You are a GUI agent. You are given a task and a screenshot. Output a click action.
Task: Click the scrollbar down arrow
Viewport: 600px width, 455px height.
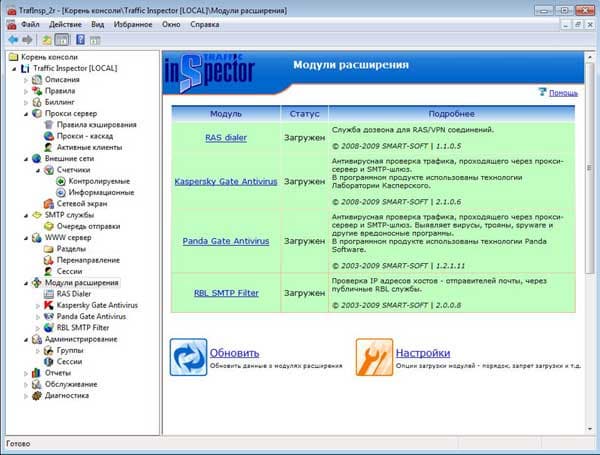590,429
